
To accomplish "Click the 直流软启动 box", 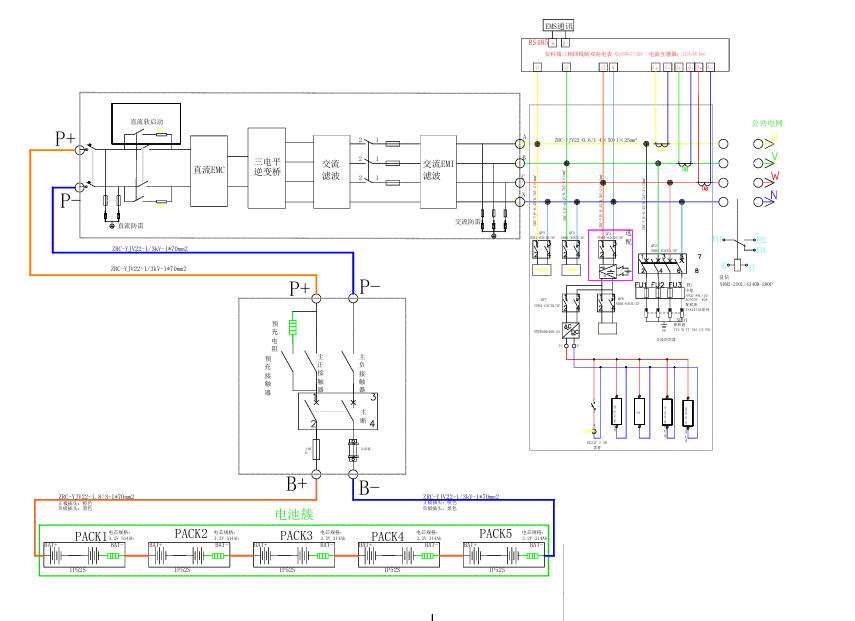I will point(146,123).
